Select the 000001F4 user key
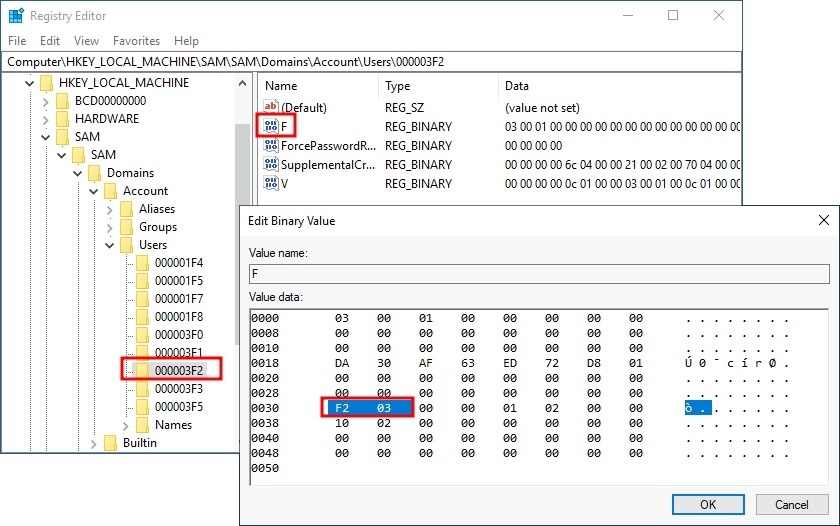Viewport: 840px width, 526px height. pyautogui.click(x=178, y=263)
